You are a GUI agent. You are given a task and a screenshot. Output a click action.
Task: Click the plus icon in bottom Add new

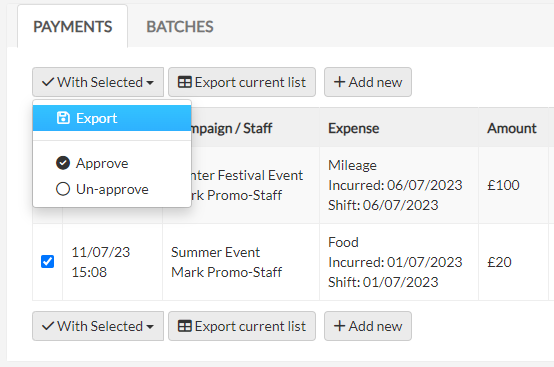coord(339,326)
